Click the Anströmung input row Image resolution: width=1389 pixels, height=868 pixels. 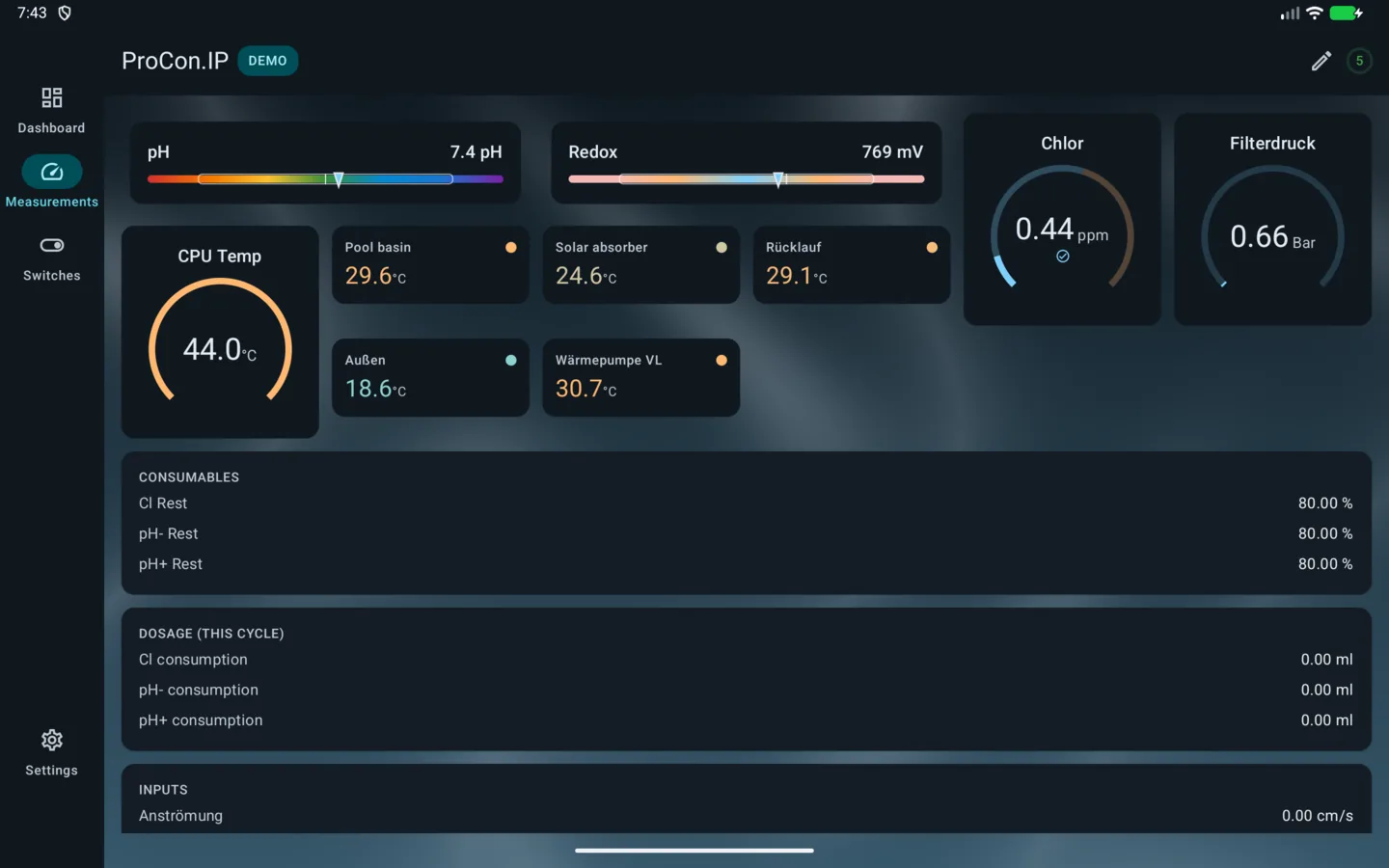[x=746, y=816]
